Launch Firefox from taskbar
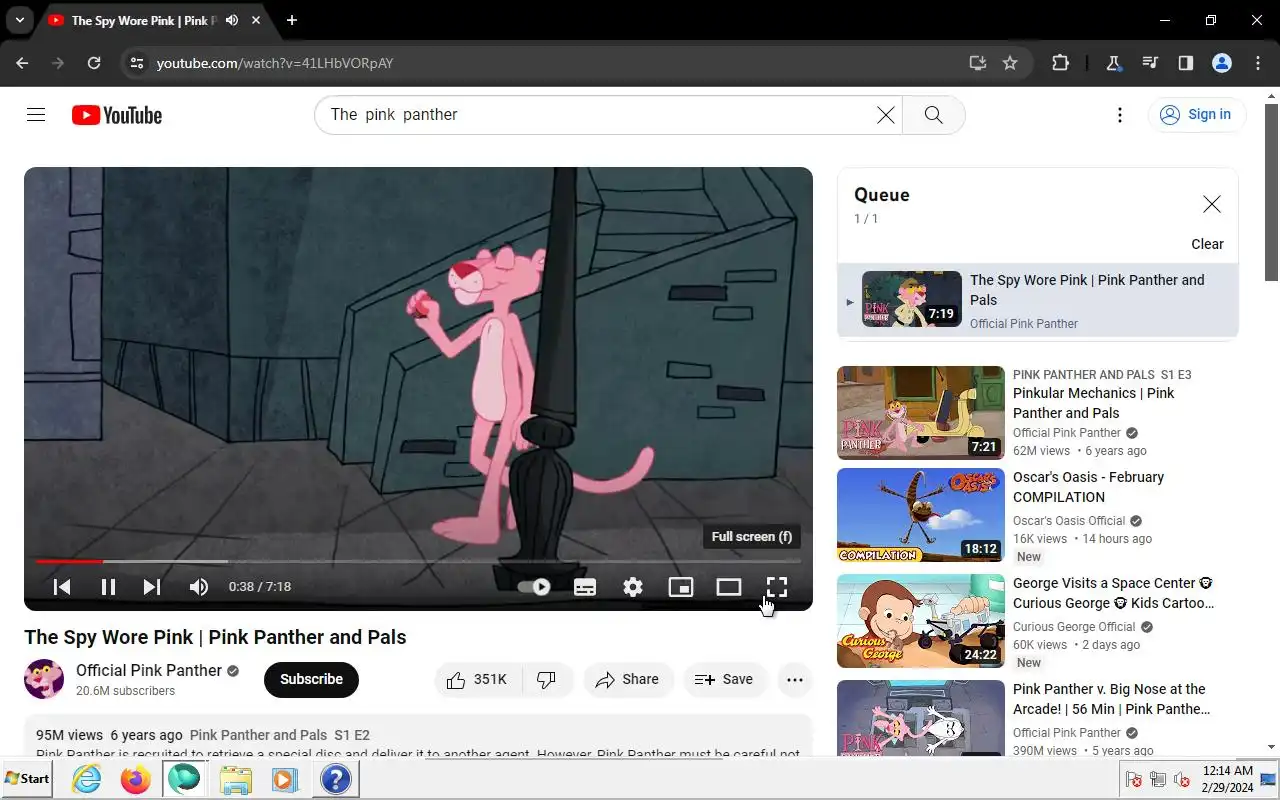Image resolution: width=1280 pixels, height=800 pixels. coord(135,779)
